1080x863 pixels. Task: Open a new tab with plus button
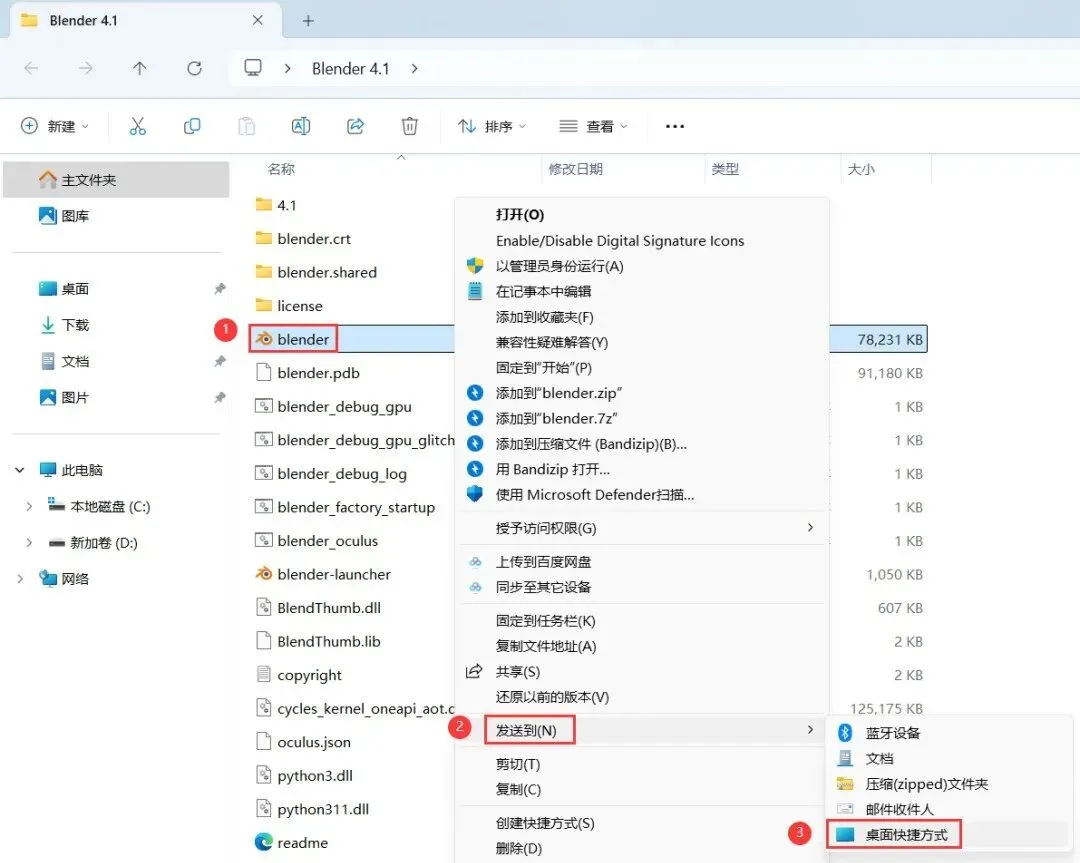pyautogui.click(x=308, y=21)
